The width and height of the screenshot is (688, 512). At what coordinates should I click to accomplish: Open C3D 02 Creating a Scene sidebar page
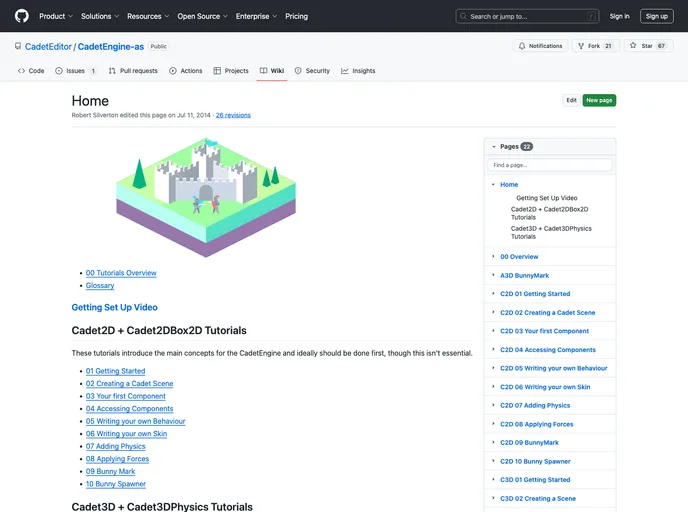538,498
